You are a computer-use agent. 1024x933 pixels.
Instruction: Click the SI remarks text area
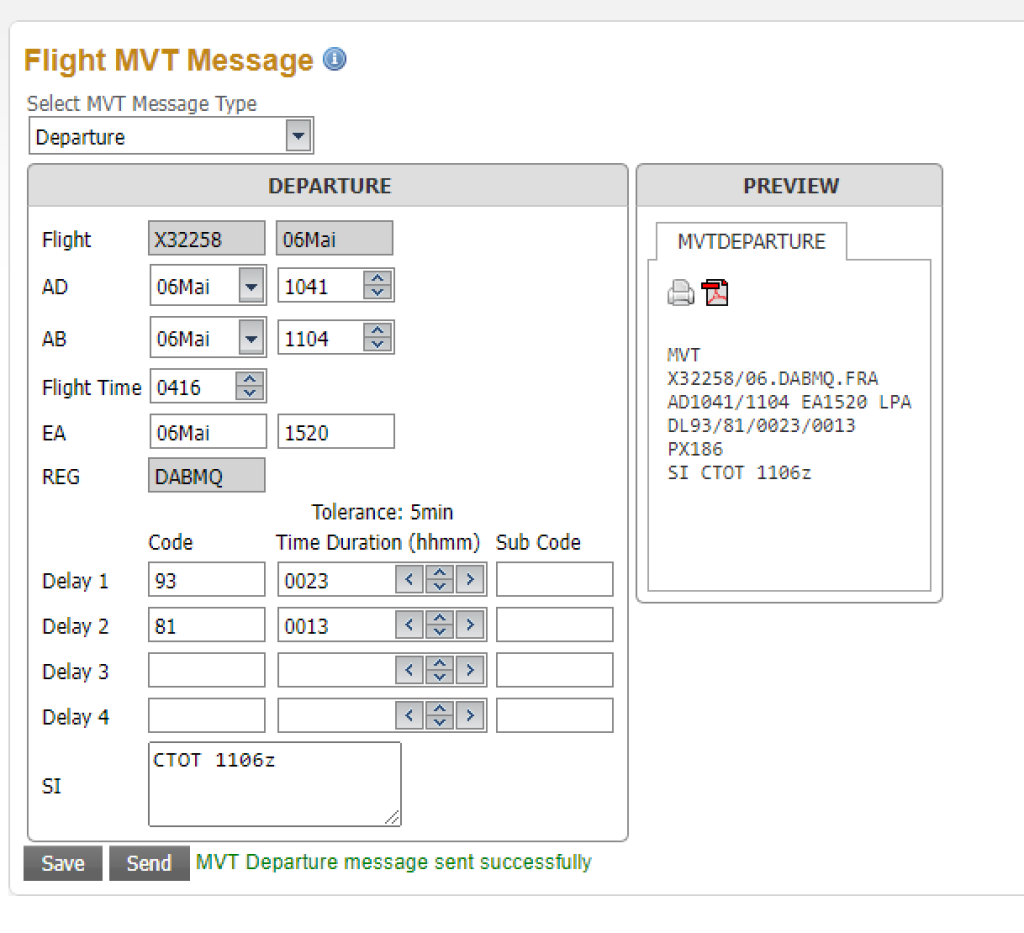tap(274, 784)
